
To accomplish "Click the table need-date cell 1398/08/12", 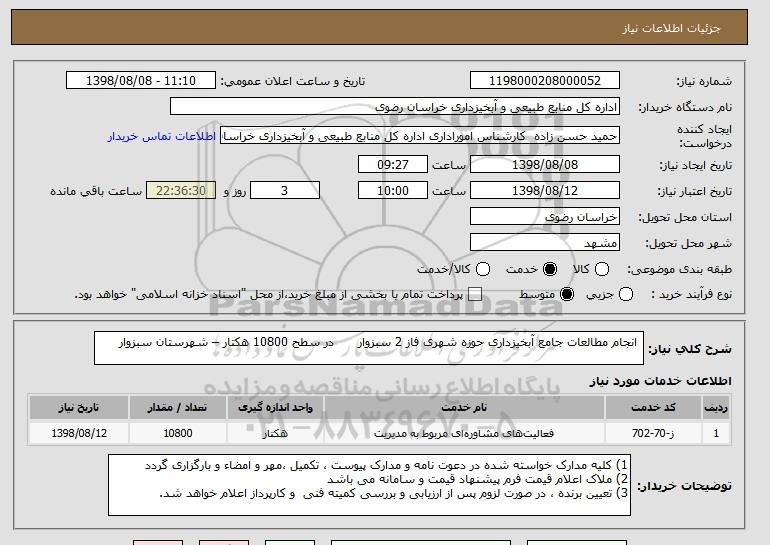I will tap(79, 433).
